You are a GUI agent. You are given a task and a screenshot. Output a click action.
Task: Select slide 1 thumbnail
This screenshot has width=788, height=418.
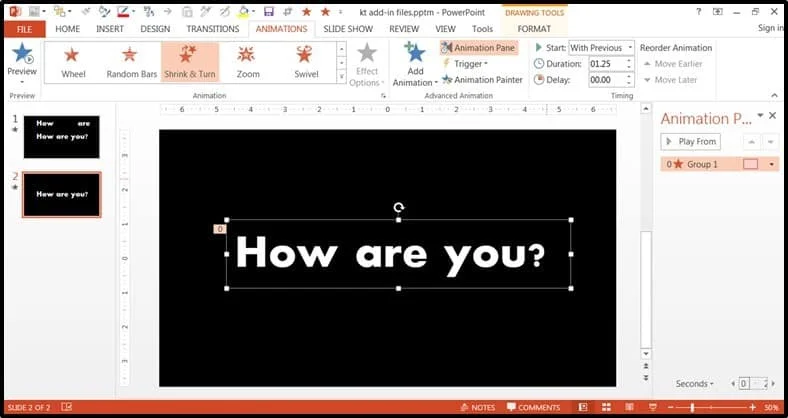coord(61,137)
